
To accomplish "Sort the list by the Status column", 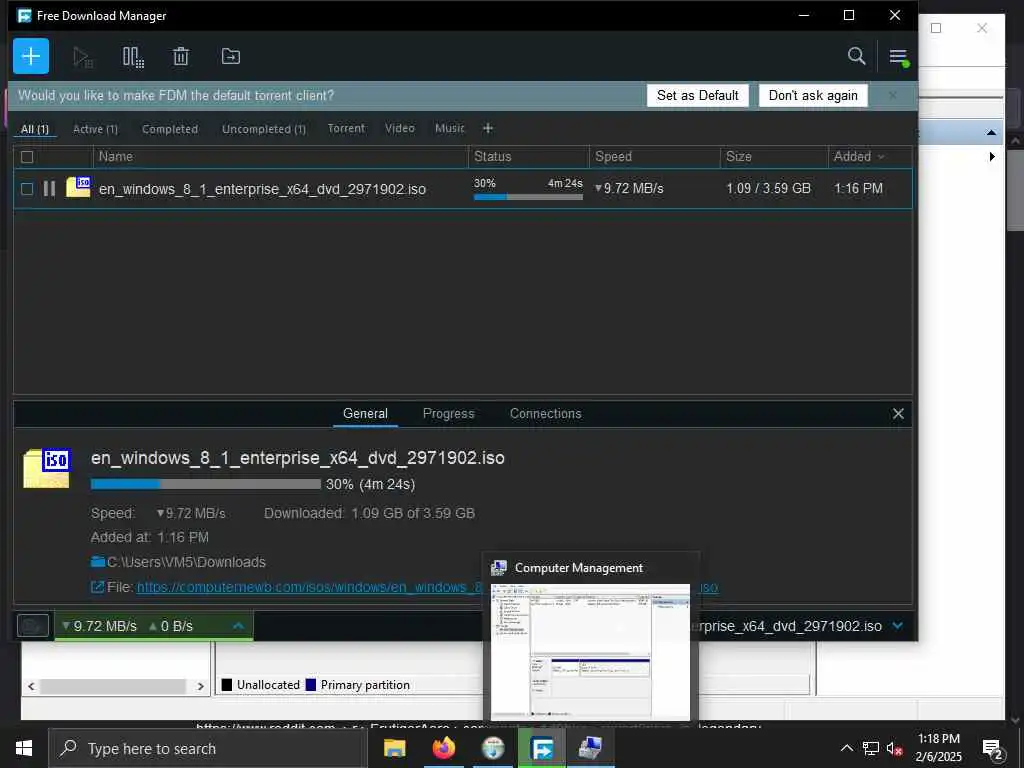I will (x=529, y=157).
